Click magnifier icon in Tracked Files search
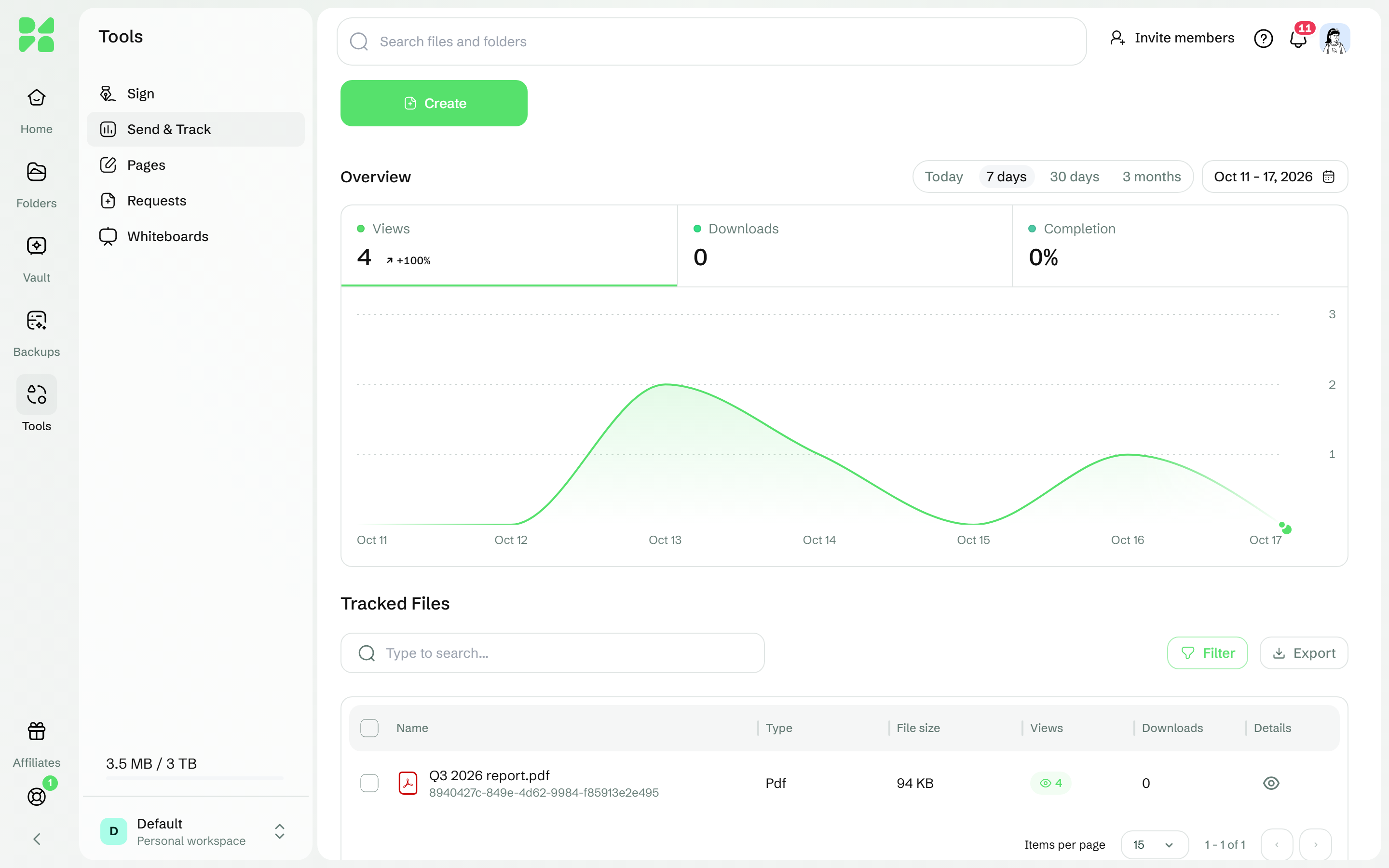This screenshot has height=868, width=1389. tap(367, 653)
